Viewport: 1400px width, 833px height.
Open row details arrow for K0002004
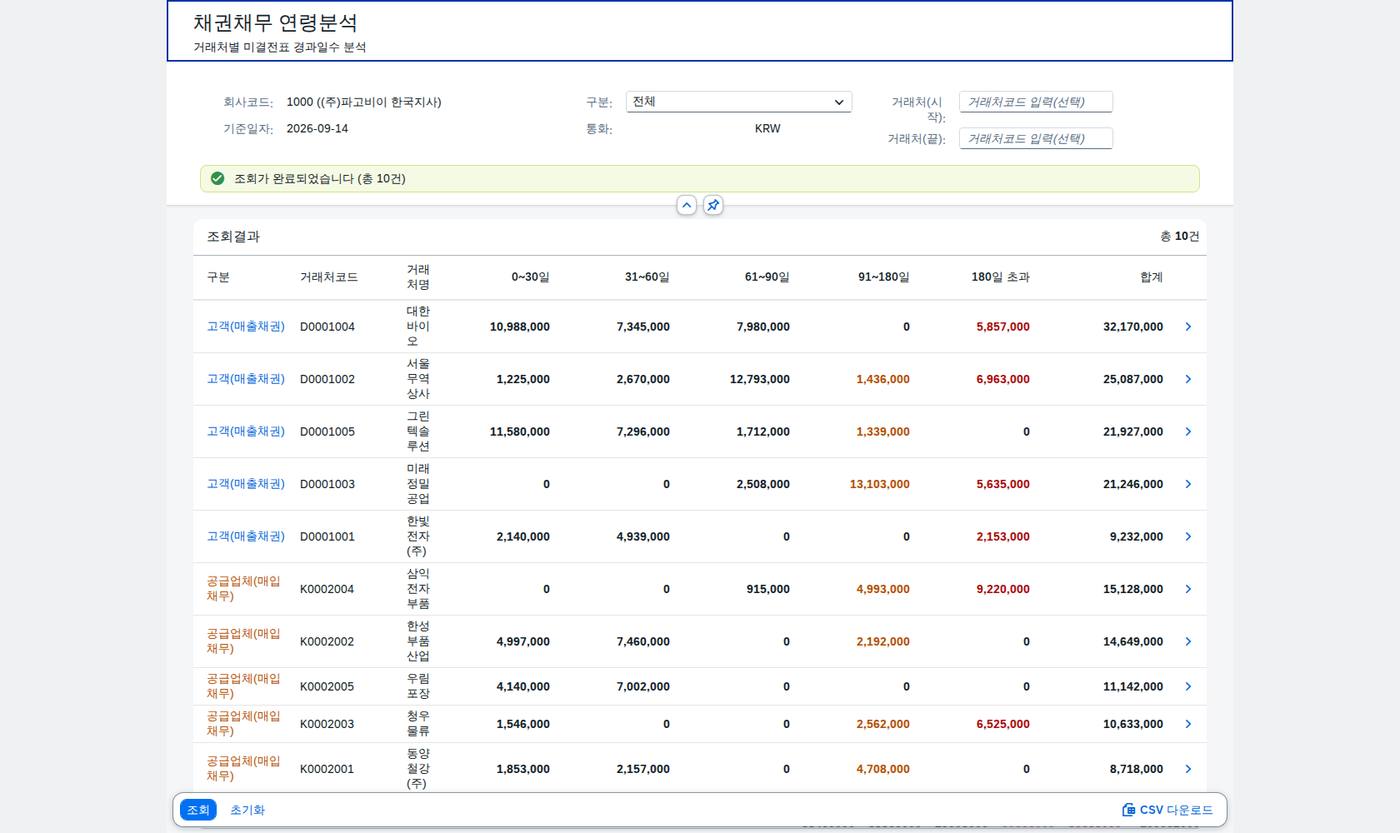(1188, 589)
